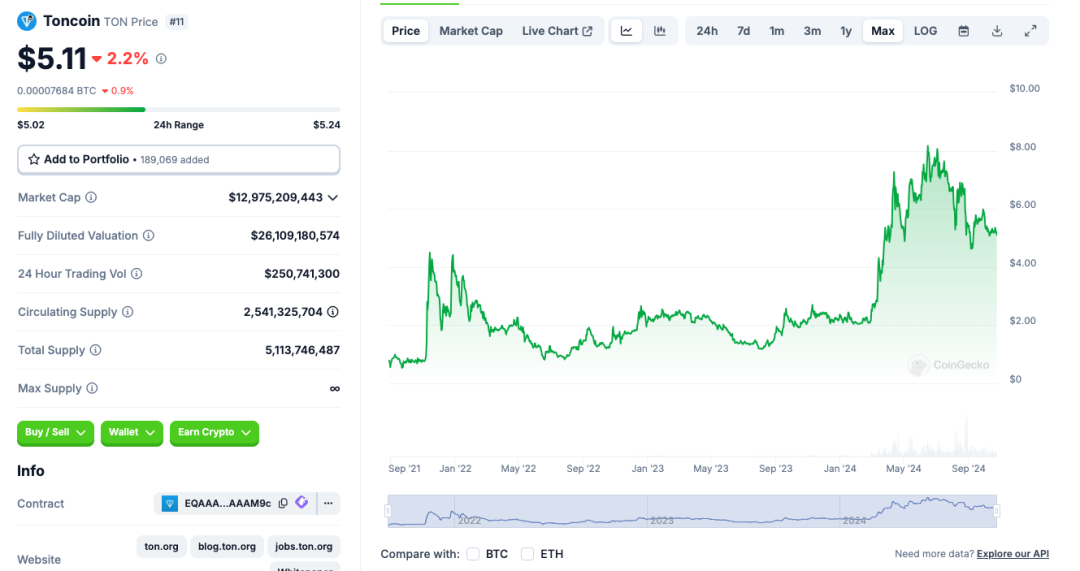Show Total Supply info icon
The height and width of the screenshot is (571, 1080).
pos(96,350)
